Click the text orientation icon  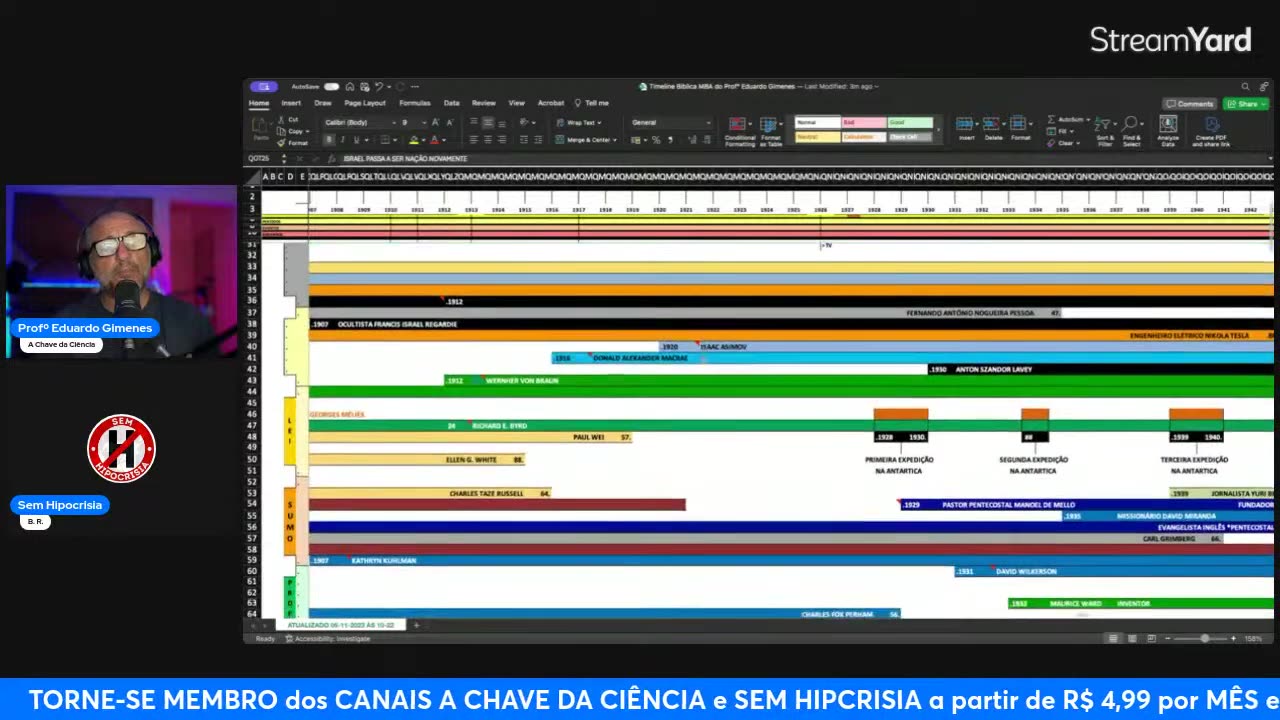523,122
